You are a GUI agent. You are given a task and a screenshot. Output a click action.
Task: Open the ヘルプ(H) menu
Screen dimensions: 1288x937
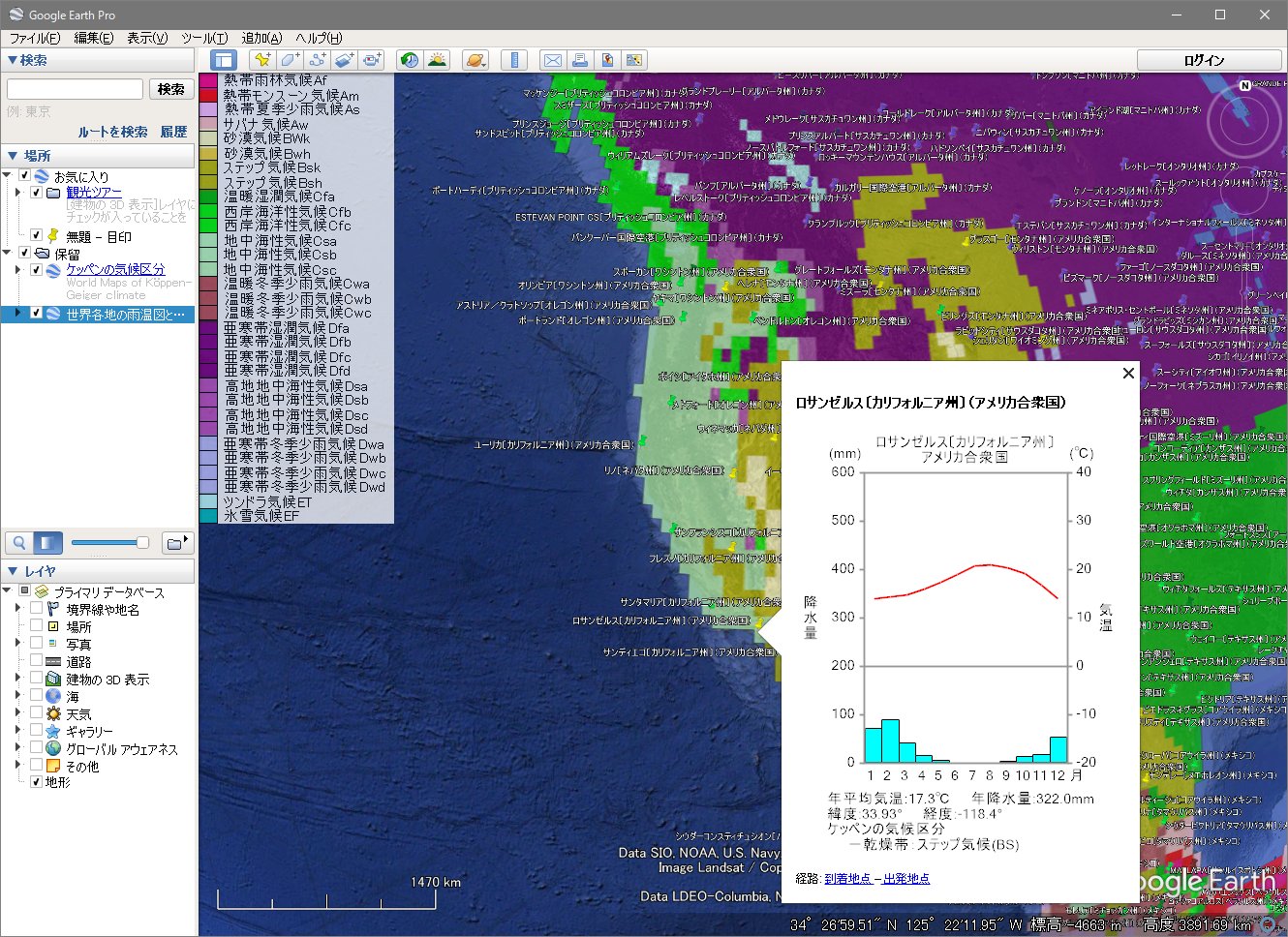point(319,38)
